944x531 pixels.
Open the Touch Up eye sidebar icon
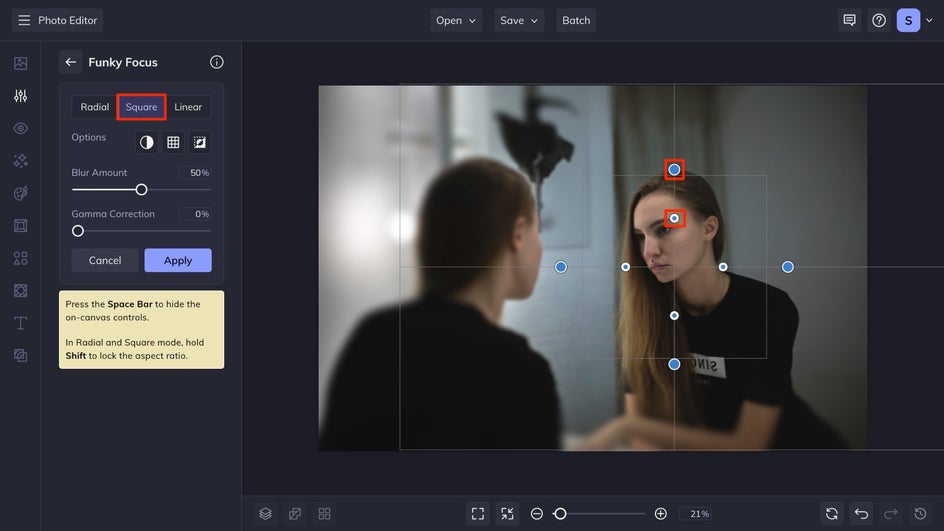[x=20, y=128]
